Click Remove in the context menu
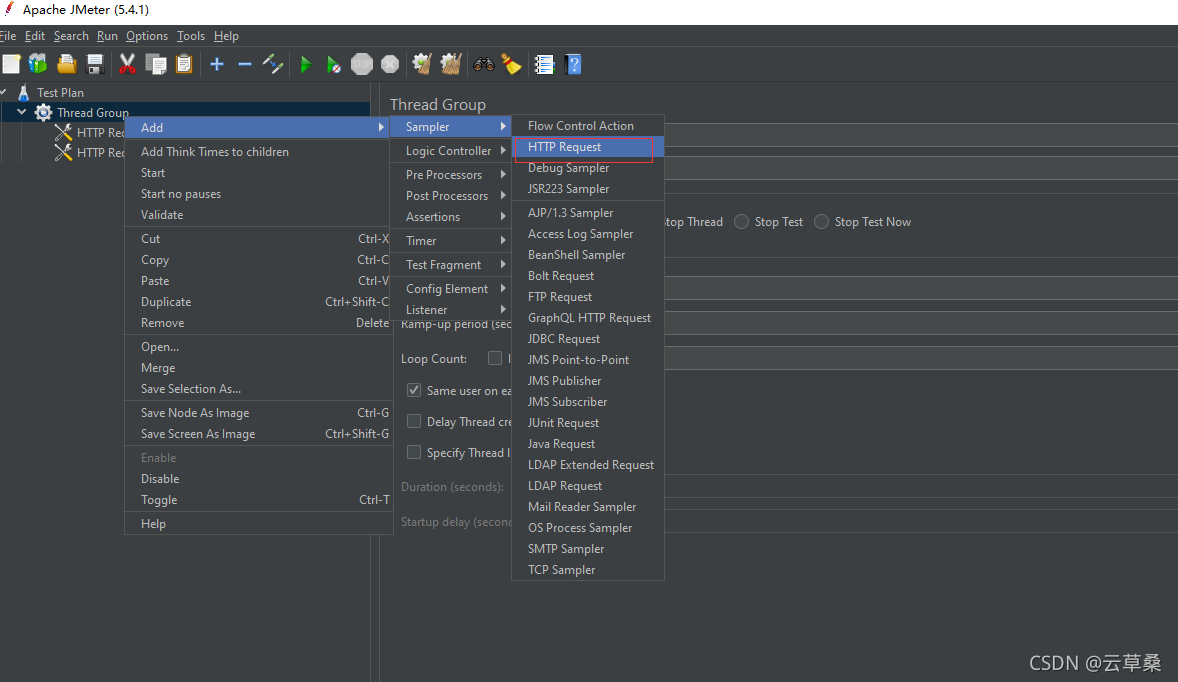 point(258,323)
